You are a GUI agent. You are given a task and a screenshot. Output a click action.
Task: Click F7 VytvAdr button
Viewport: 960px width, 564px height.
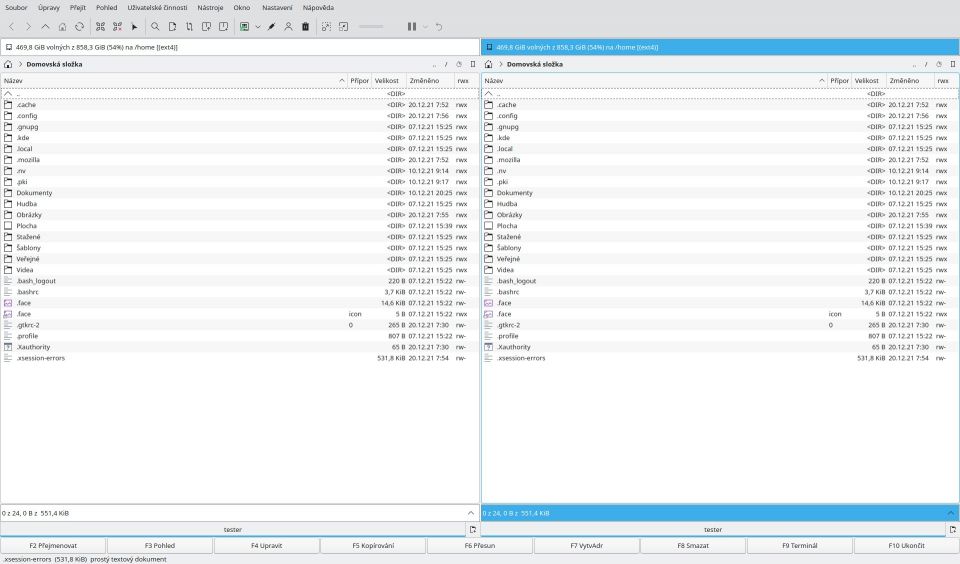[587, 546]
